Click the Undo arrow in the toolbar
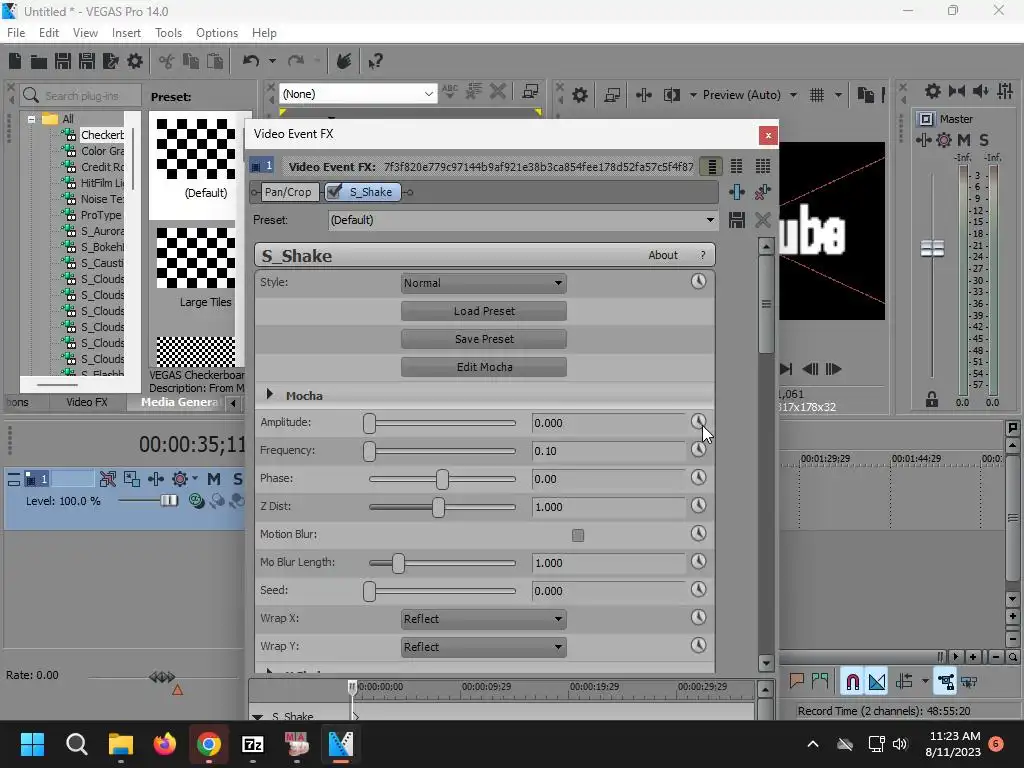The height and width of the screenshot is (768, 1024). click(x=251, y=61)
